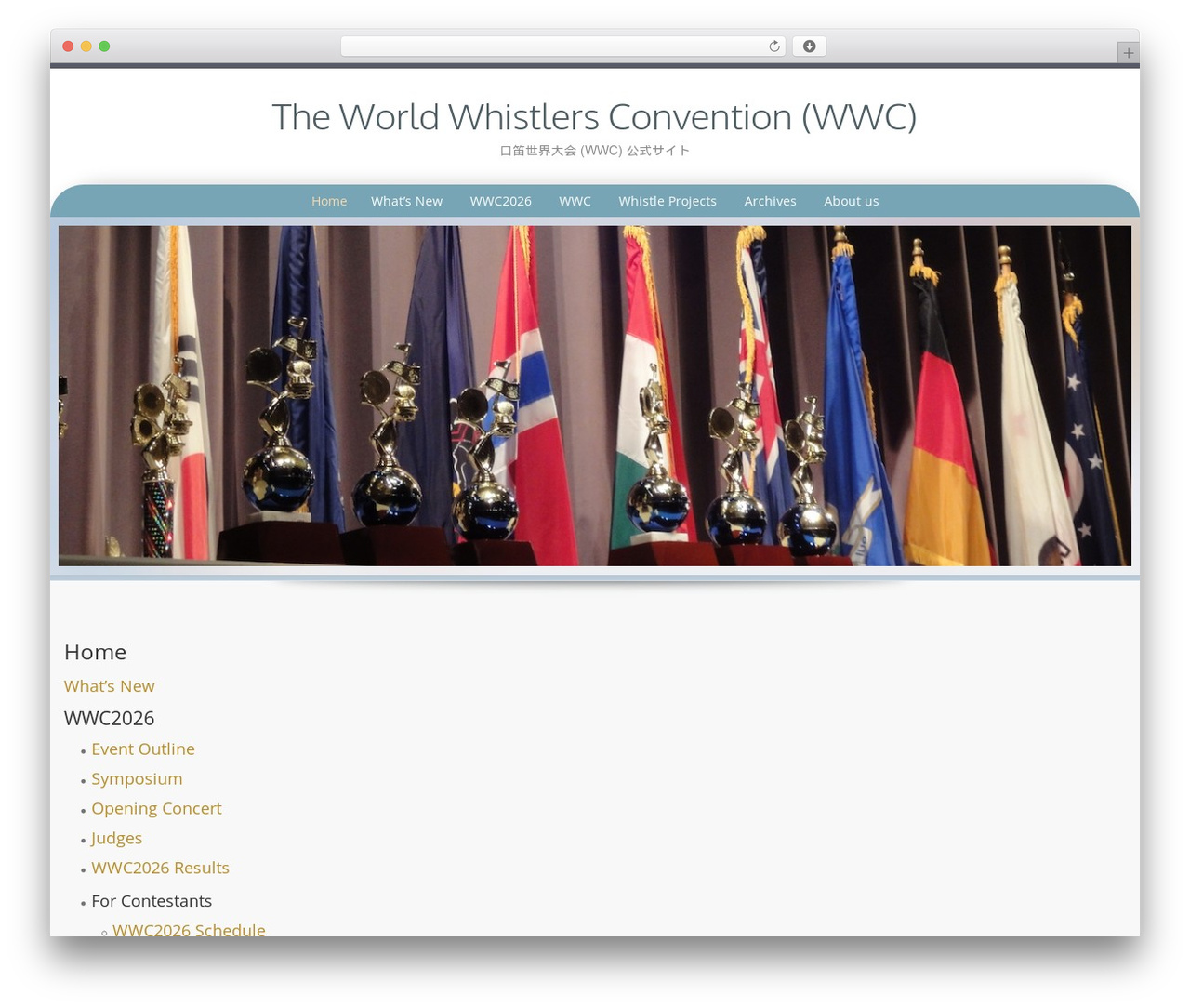Click the Home page heading text

click(95, 652)
